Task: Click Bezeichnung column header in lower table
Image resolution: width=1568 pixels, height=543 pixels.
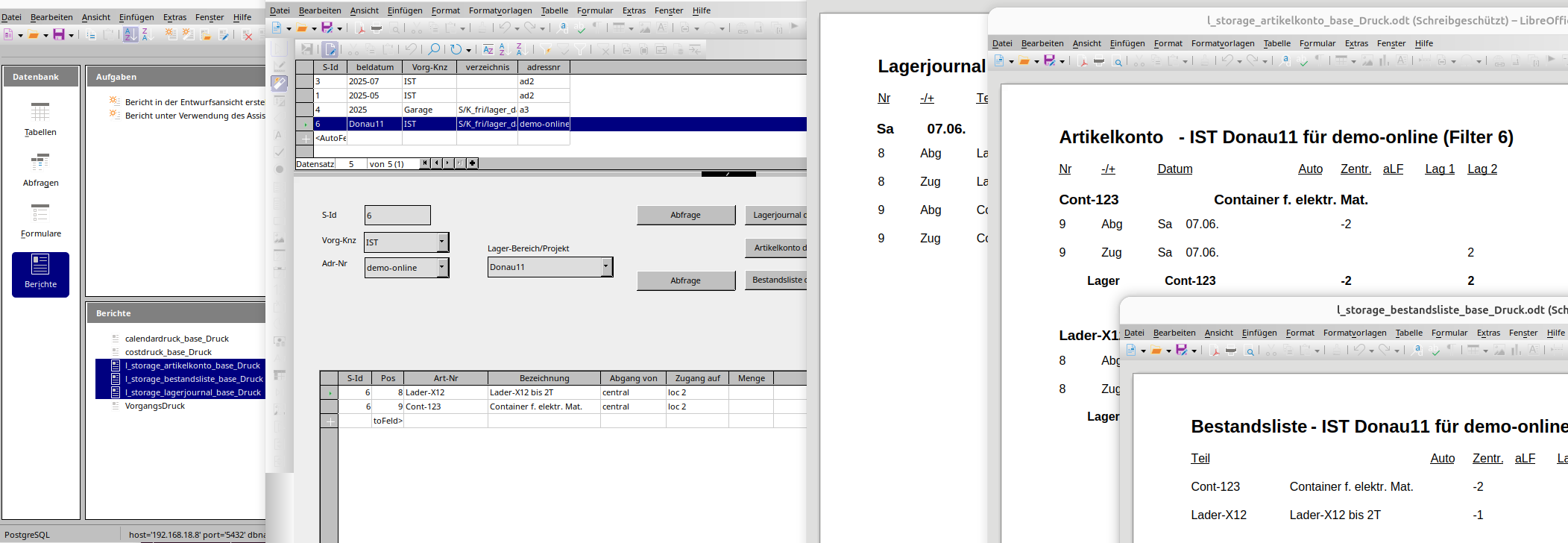Action: tap(544, 378)
